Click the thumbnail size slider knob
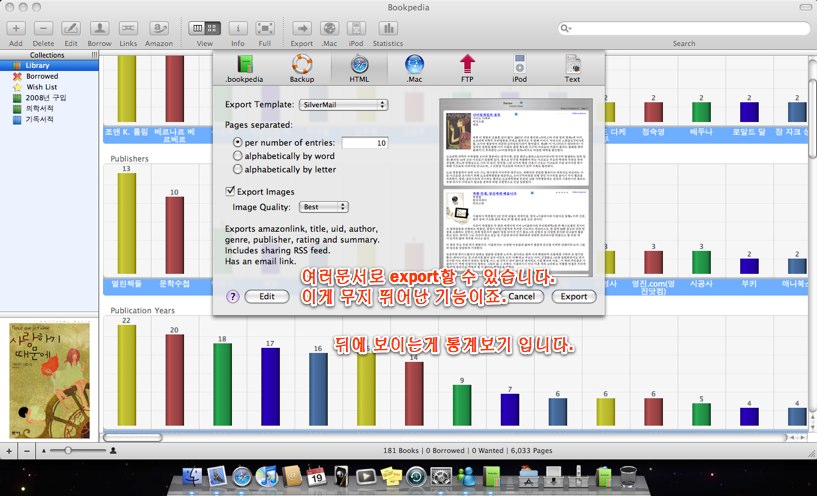The height and width of the screenshot is (496, 817). click(x=68, y=450)
